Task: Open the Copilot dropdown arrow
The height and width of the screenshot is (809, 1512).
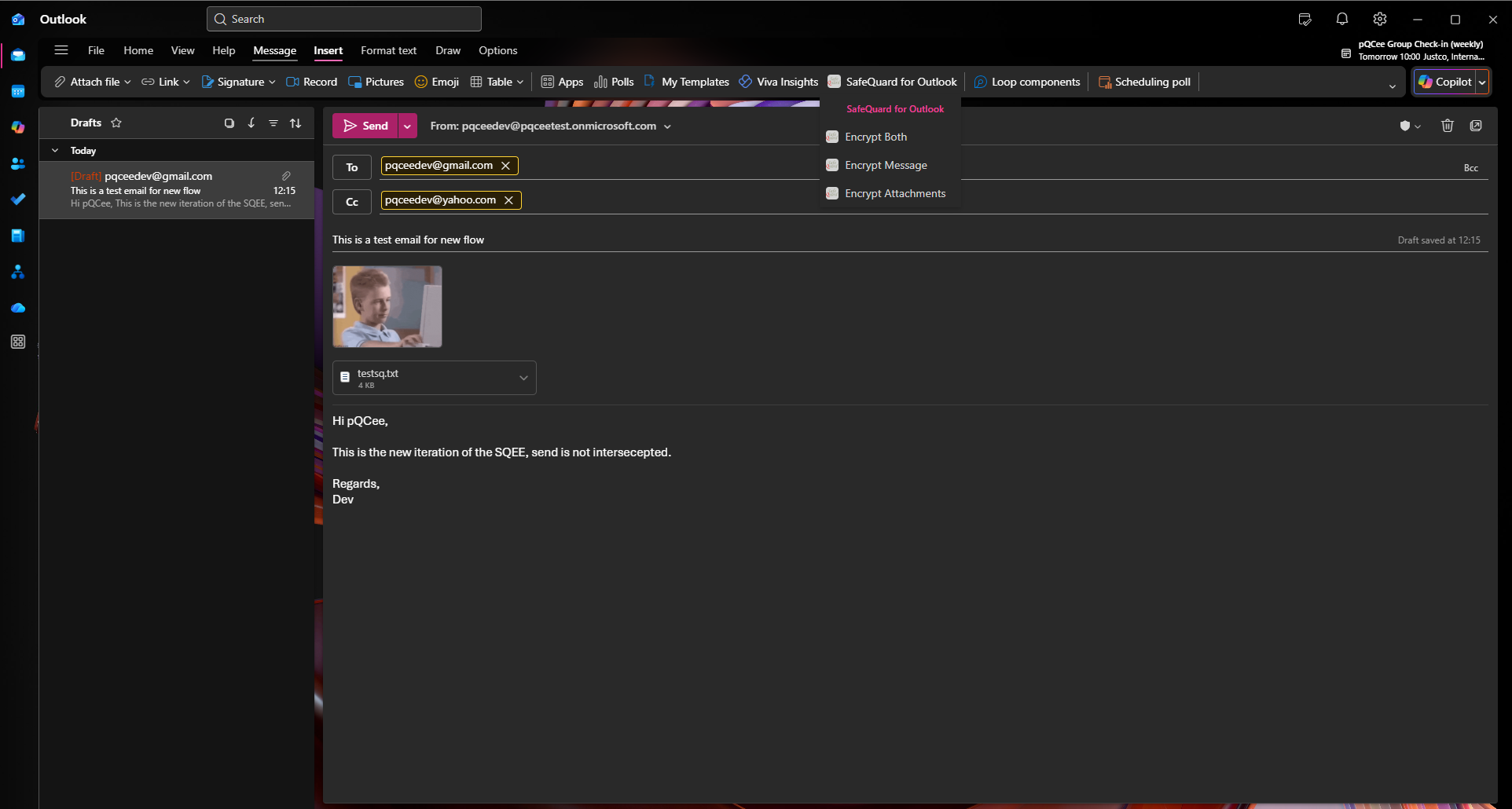Action: coord(1482,82)
